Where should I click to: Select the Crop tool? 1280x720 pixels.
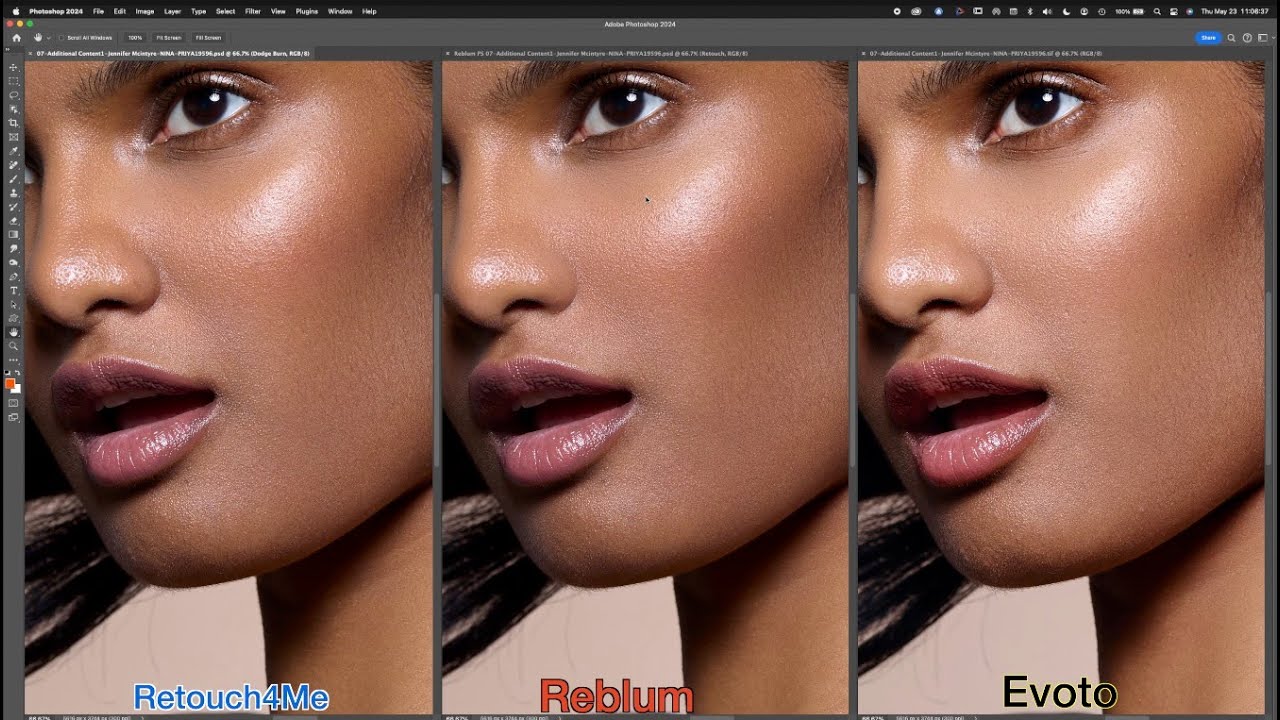point(13,123)
